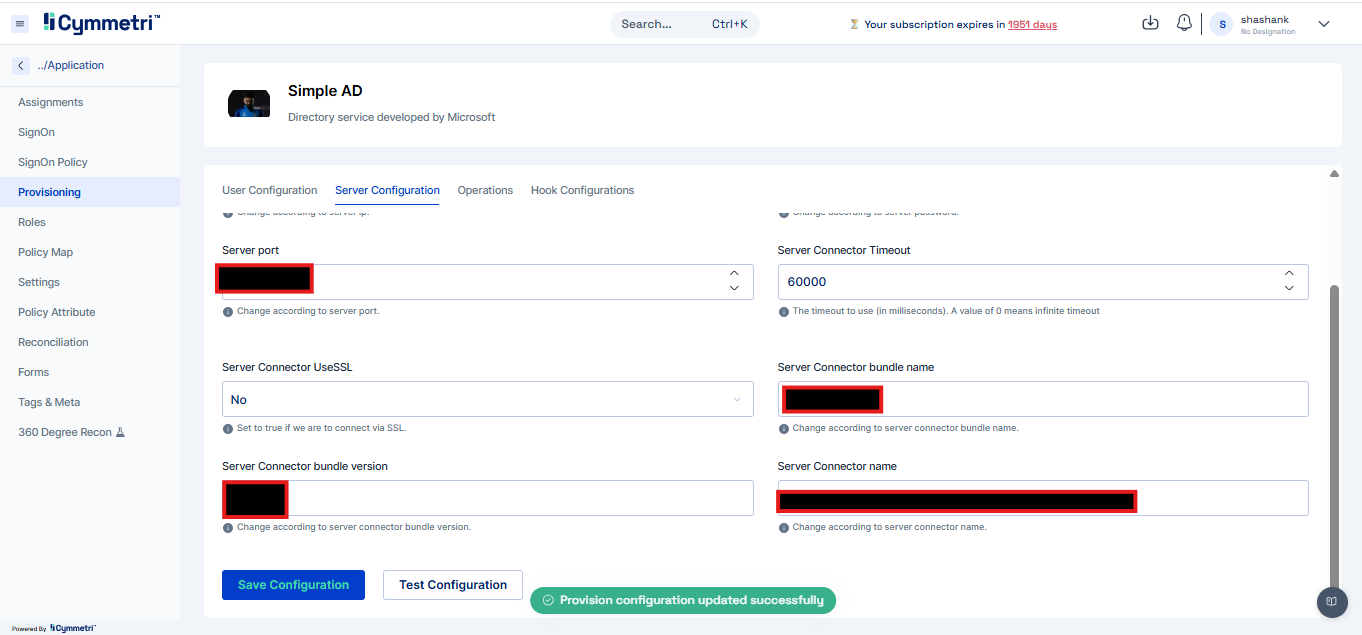Click info icon beside connector name hint
This screenshot has width=1362, height=635.
[x=783, y=527]
